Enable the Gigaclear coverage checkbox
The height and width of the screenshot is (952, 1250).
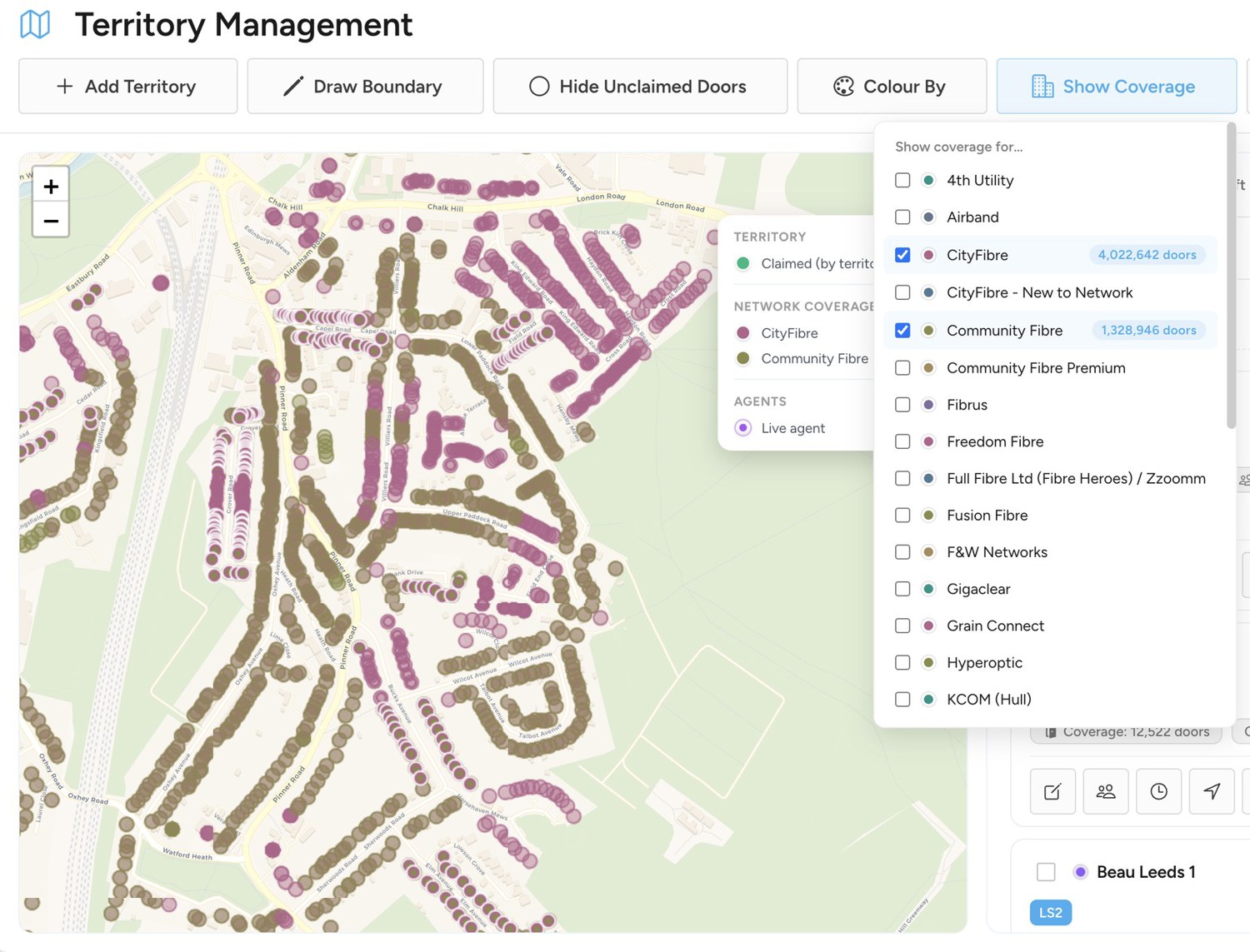coord(902,589)
